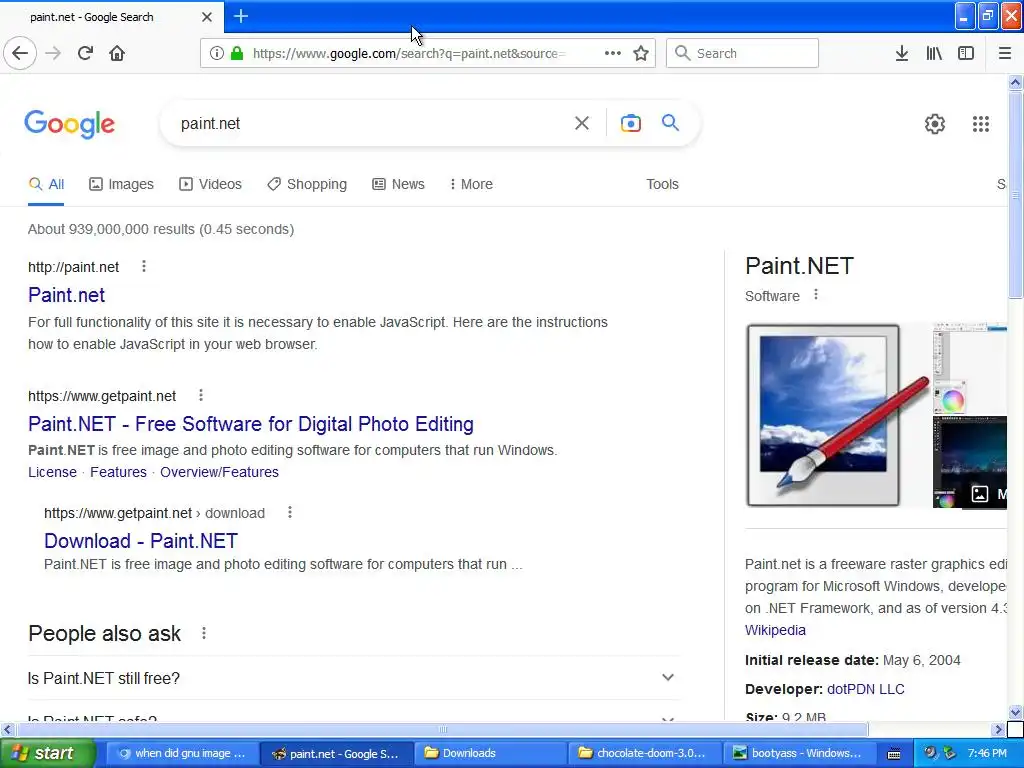Select the All results tab

[46, 184]
